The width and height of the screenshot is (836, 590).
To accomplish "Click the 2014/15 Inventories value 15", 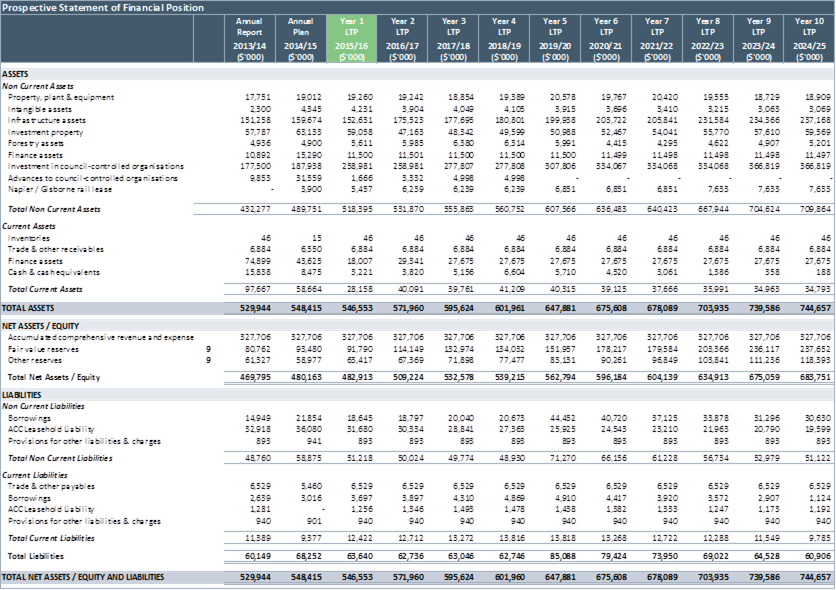I will tap(317, 238).
